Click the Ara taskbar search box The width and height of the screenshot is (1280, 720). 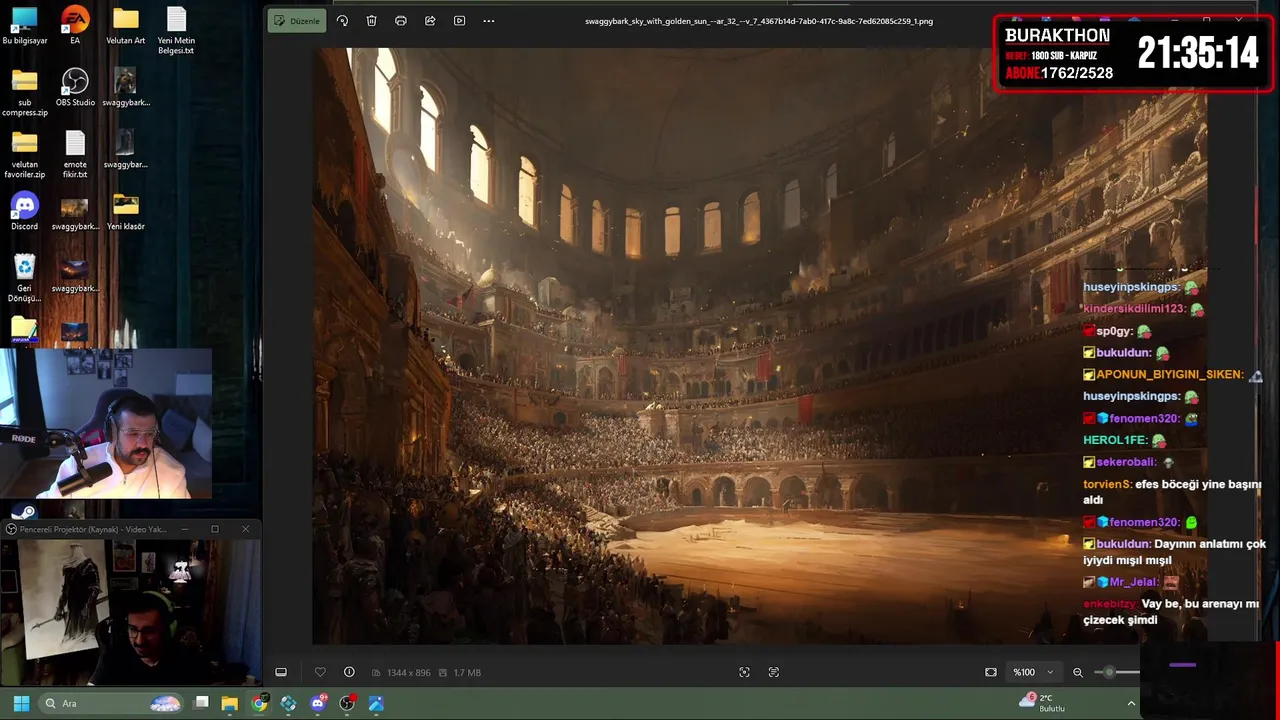(111, 704)
